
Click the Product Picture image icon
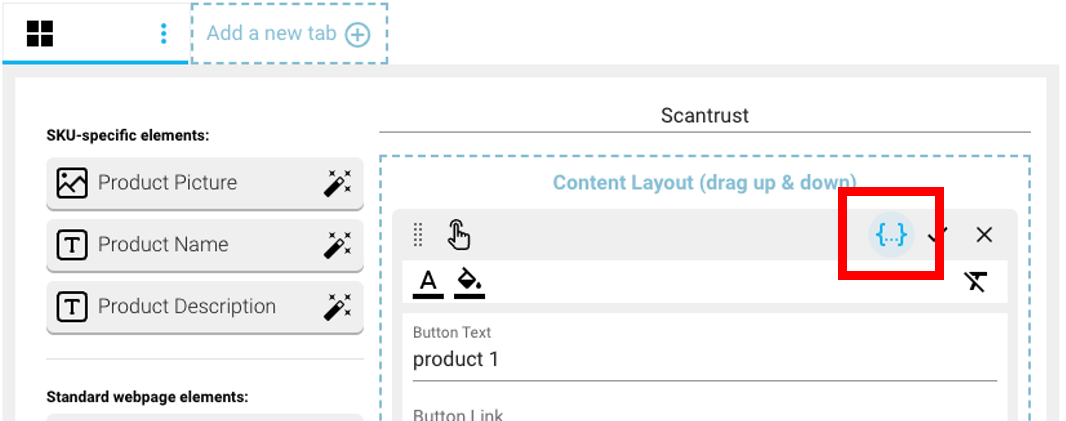coord(72,183)
